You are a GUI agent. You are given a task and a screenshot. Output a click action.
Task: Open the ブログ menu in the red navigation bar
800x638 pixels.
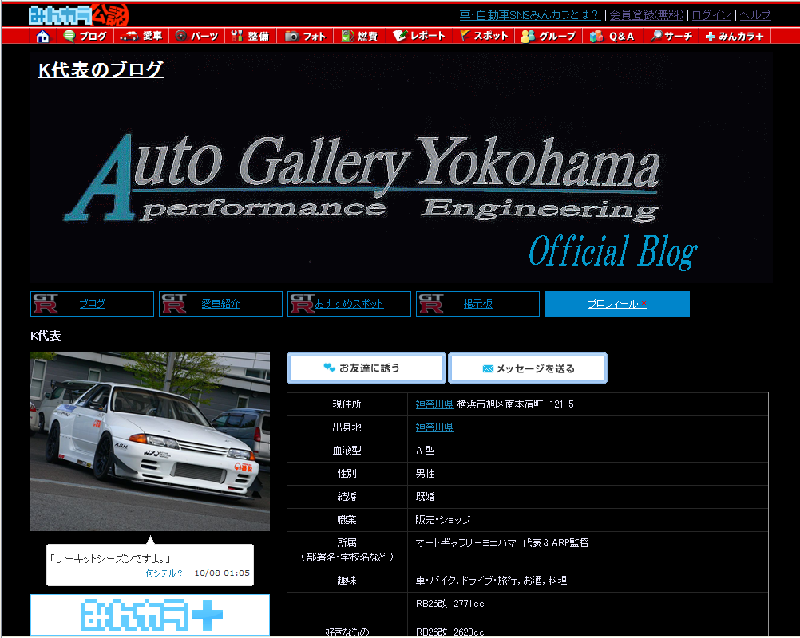pyautogui.click(x=85, y=36)
